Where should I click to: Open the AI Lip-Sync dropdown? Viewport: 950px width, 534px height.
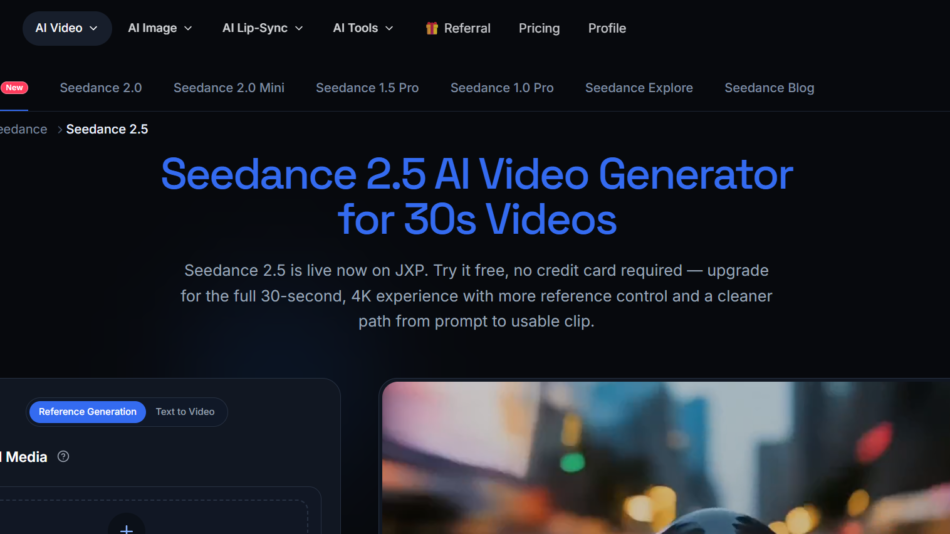coord(262,28)
